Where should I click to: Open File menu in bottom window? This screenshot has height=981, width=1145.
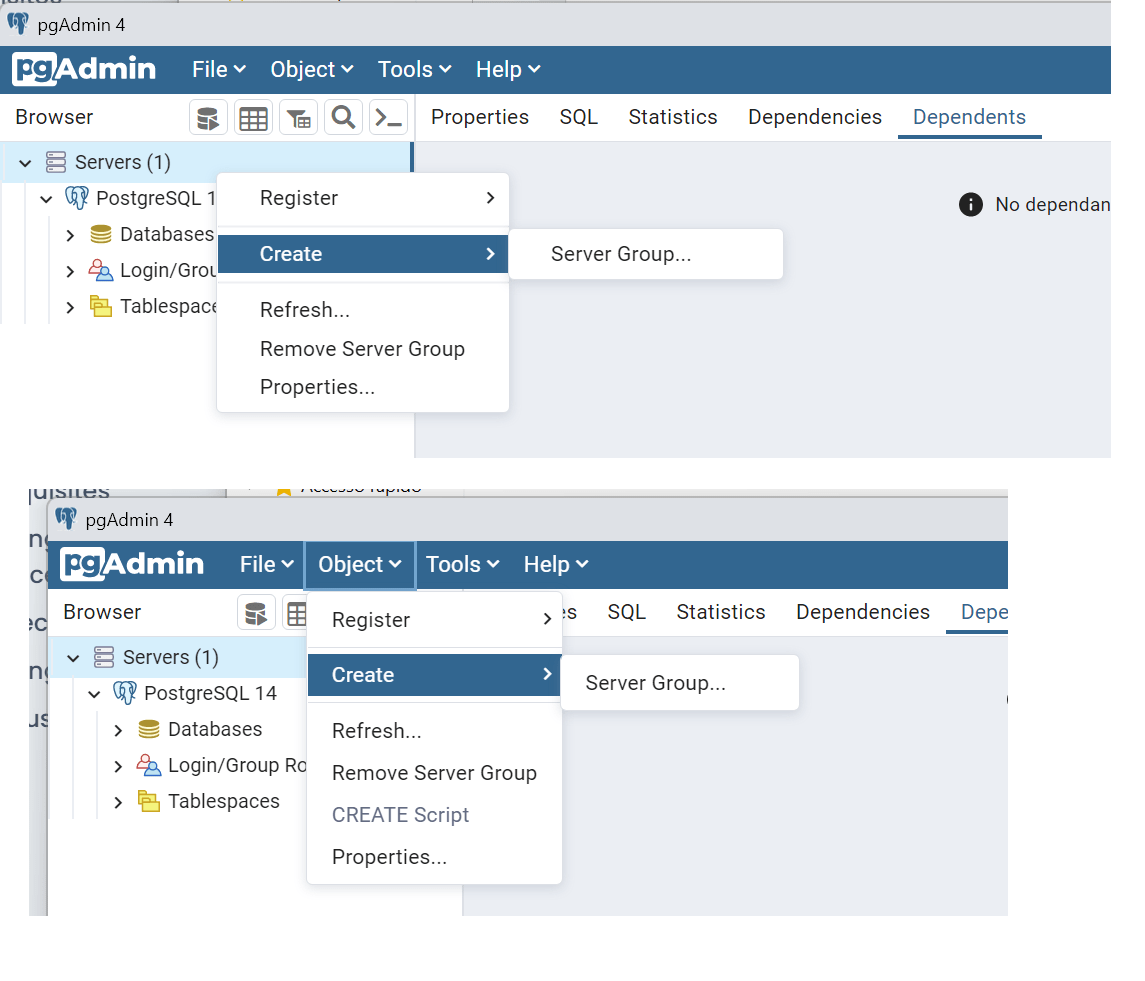pyautogui.click(x=267, y=565)
